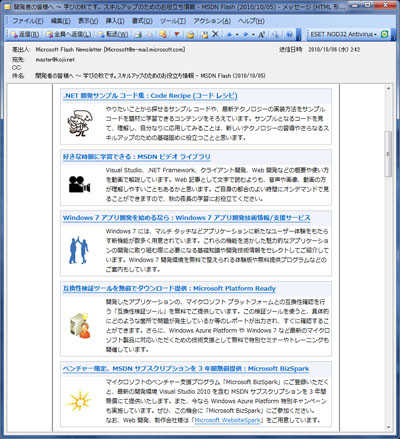Image resolution: width=400 pixels, height=439 pixels.
Task: Click the server with person image
Action: (x=80, y=326)
